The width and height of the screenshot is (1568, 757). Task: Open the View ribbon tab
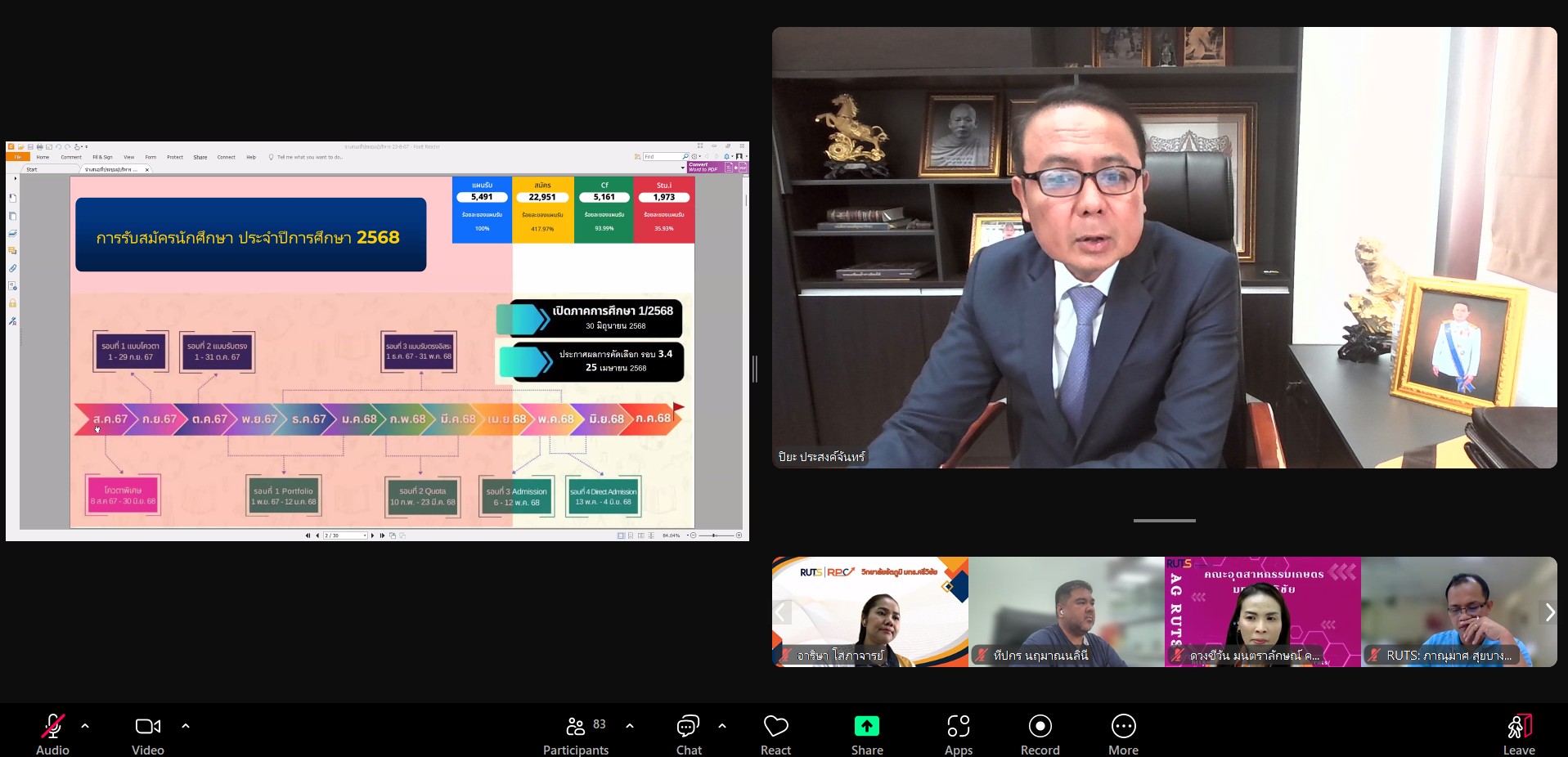pyautogui.click(x=129, y=157)
